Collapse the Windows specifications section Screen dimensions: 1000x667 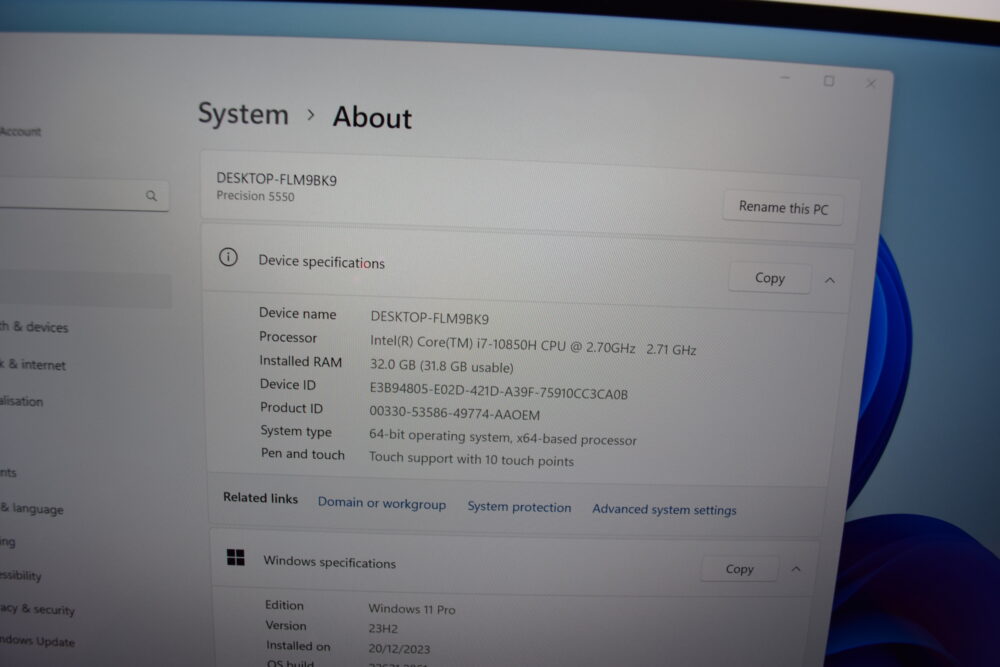click(x=796, y=569)
